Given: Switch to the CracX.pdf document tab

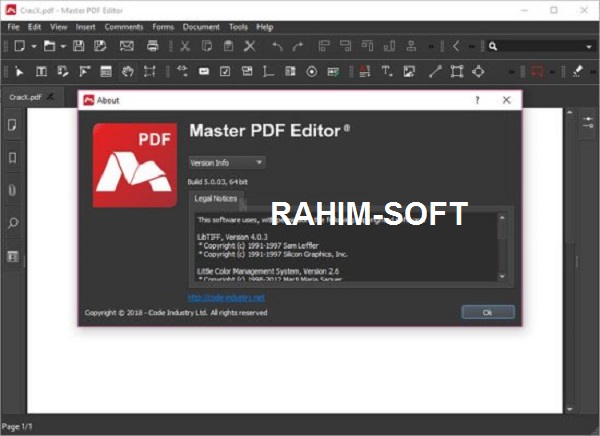Looking at the screenshot, I should coord(25,97).
